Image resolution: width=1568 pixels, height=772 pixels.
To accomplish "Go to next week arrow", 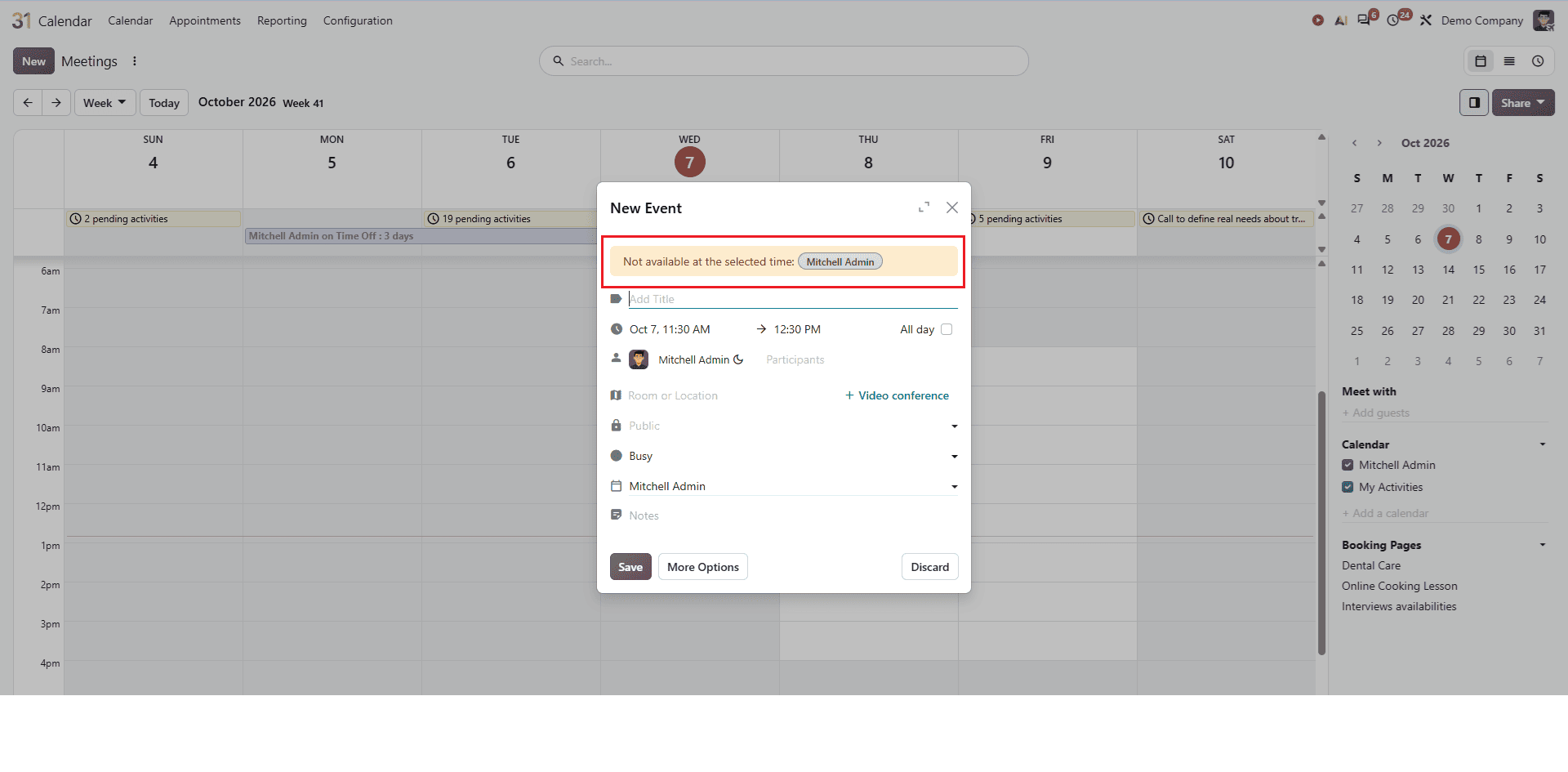I will tap(56, 102).
